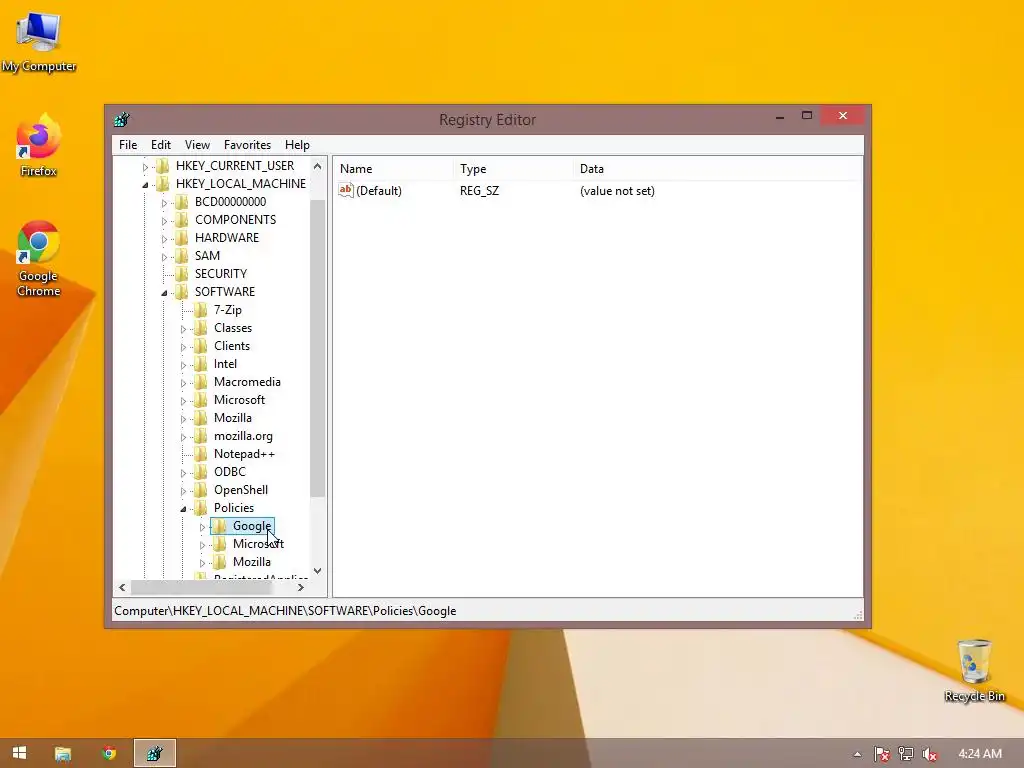Select Registry Editor taskbar button
1024x768 pixels.
(x=155, y=753)
